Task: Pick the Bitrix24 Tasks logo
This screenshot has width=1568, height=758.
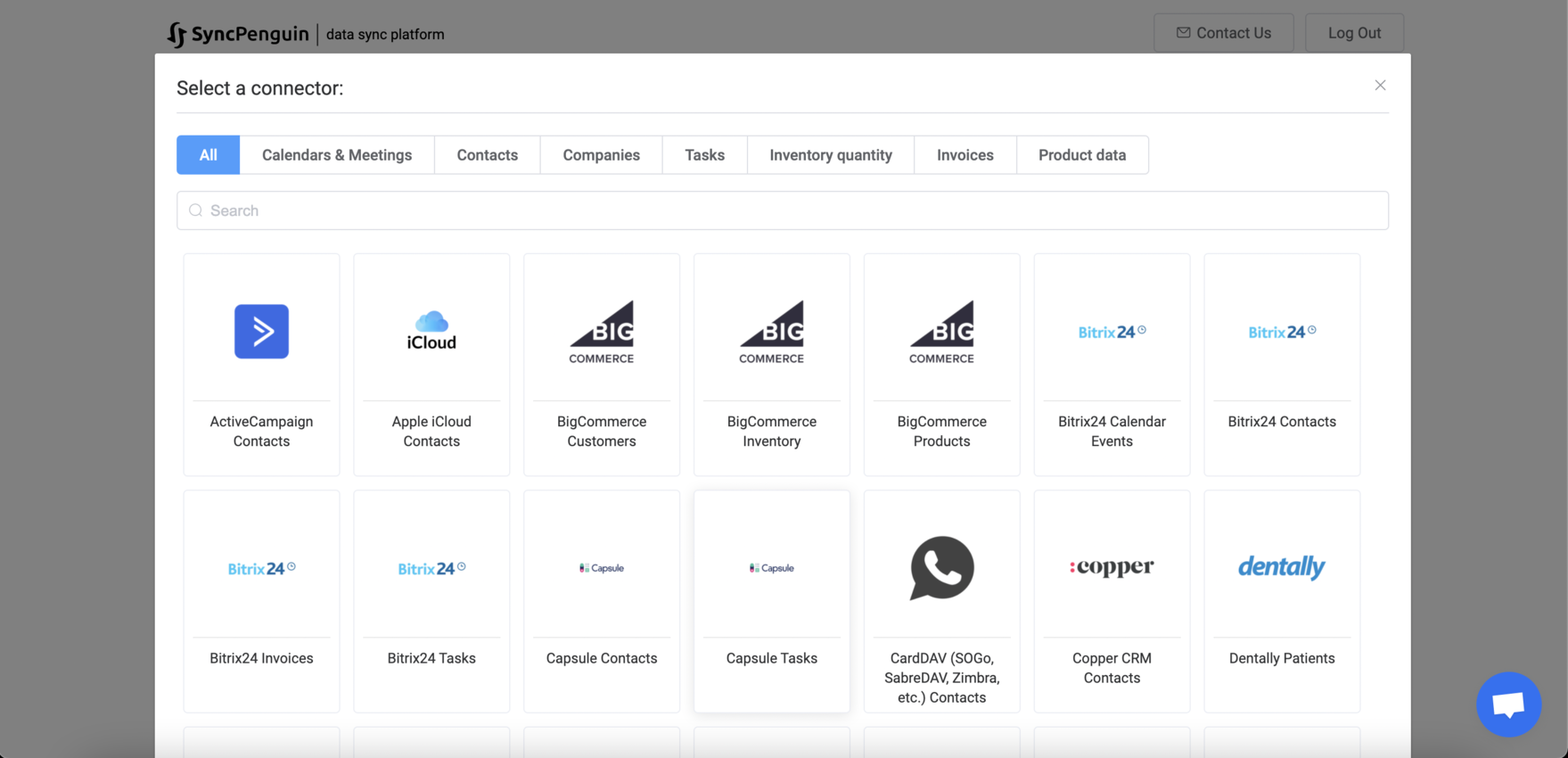Action: (431, 568)
